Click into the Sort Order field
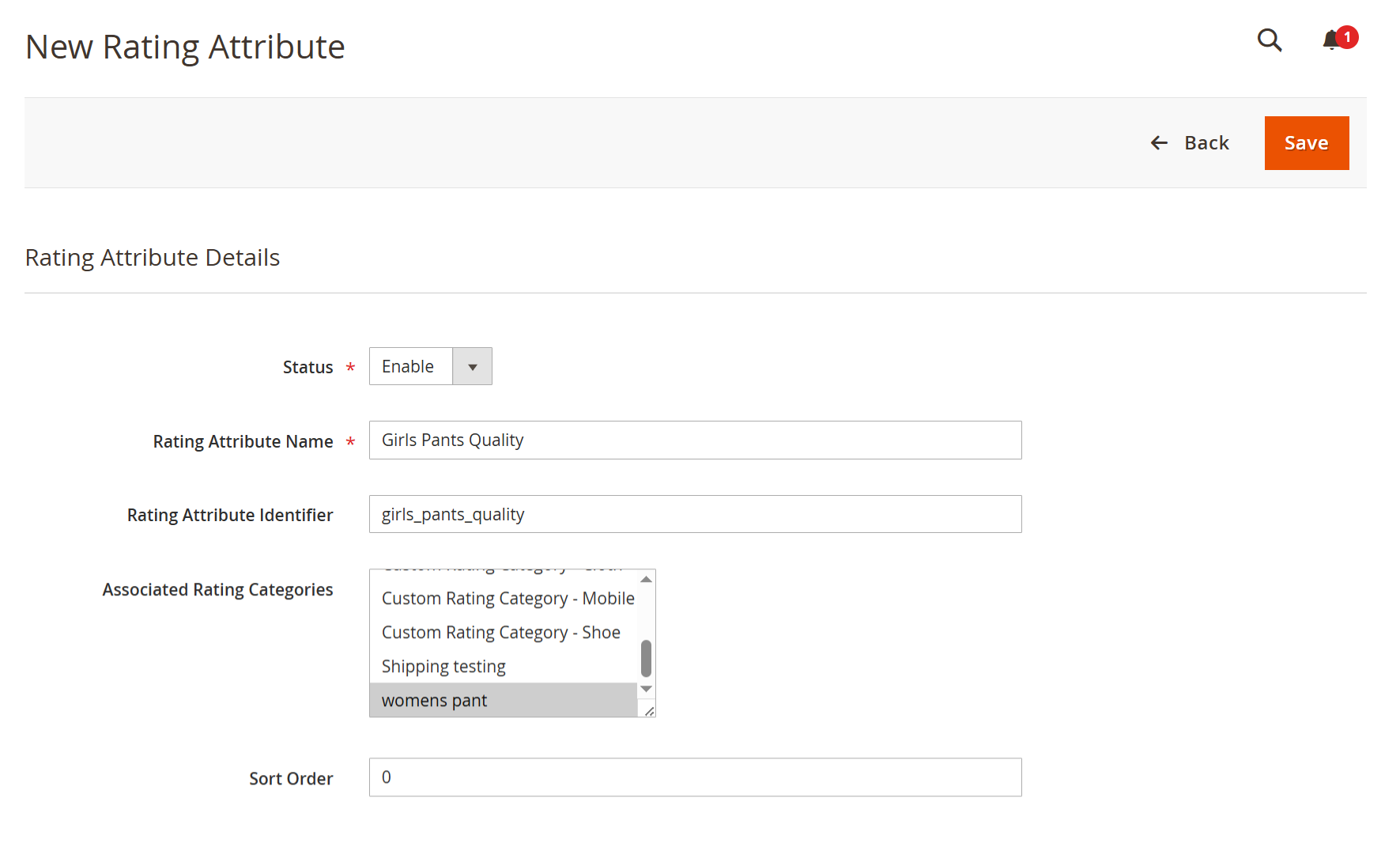1400x843 pixels. point(695,777)
